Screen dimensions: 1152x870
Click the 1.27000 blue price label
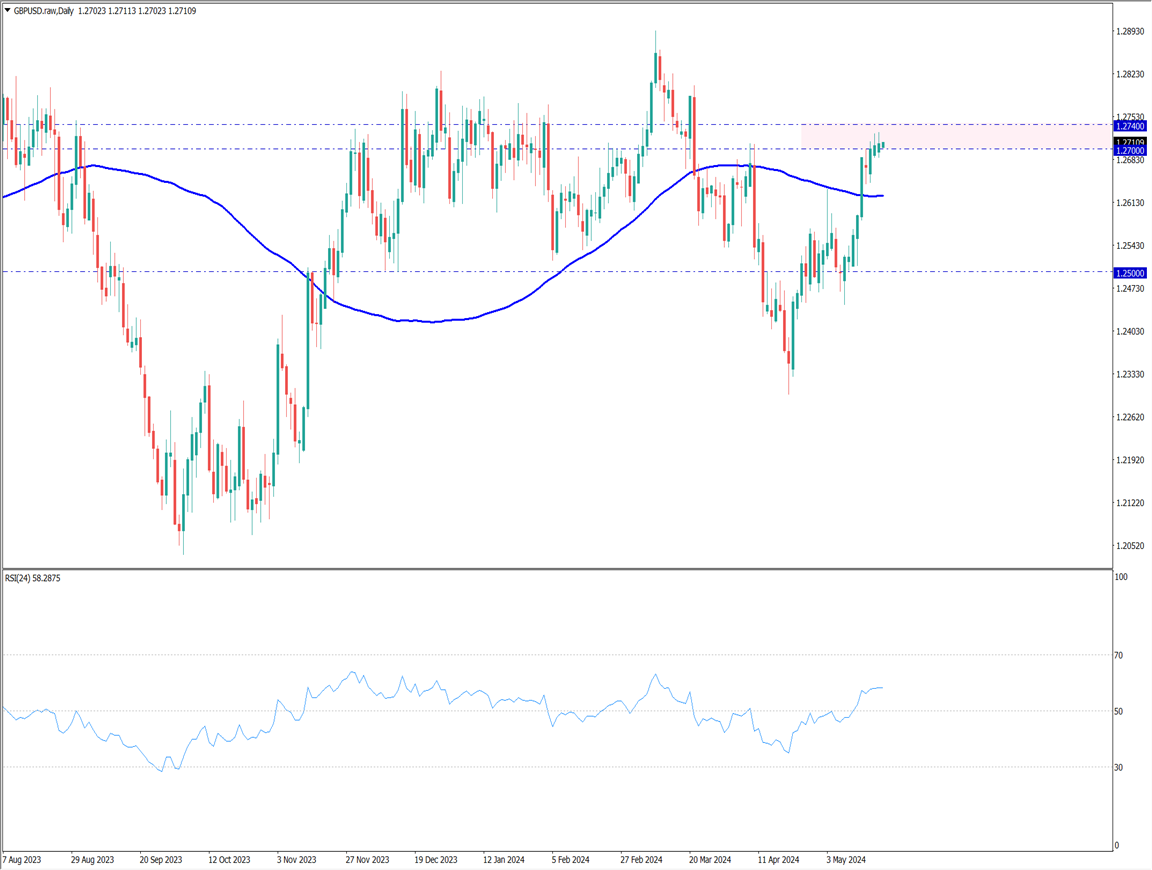tap(1131, 150)
